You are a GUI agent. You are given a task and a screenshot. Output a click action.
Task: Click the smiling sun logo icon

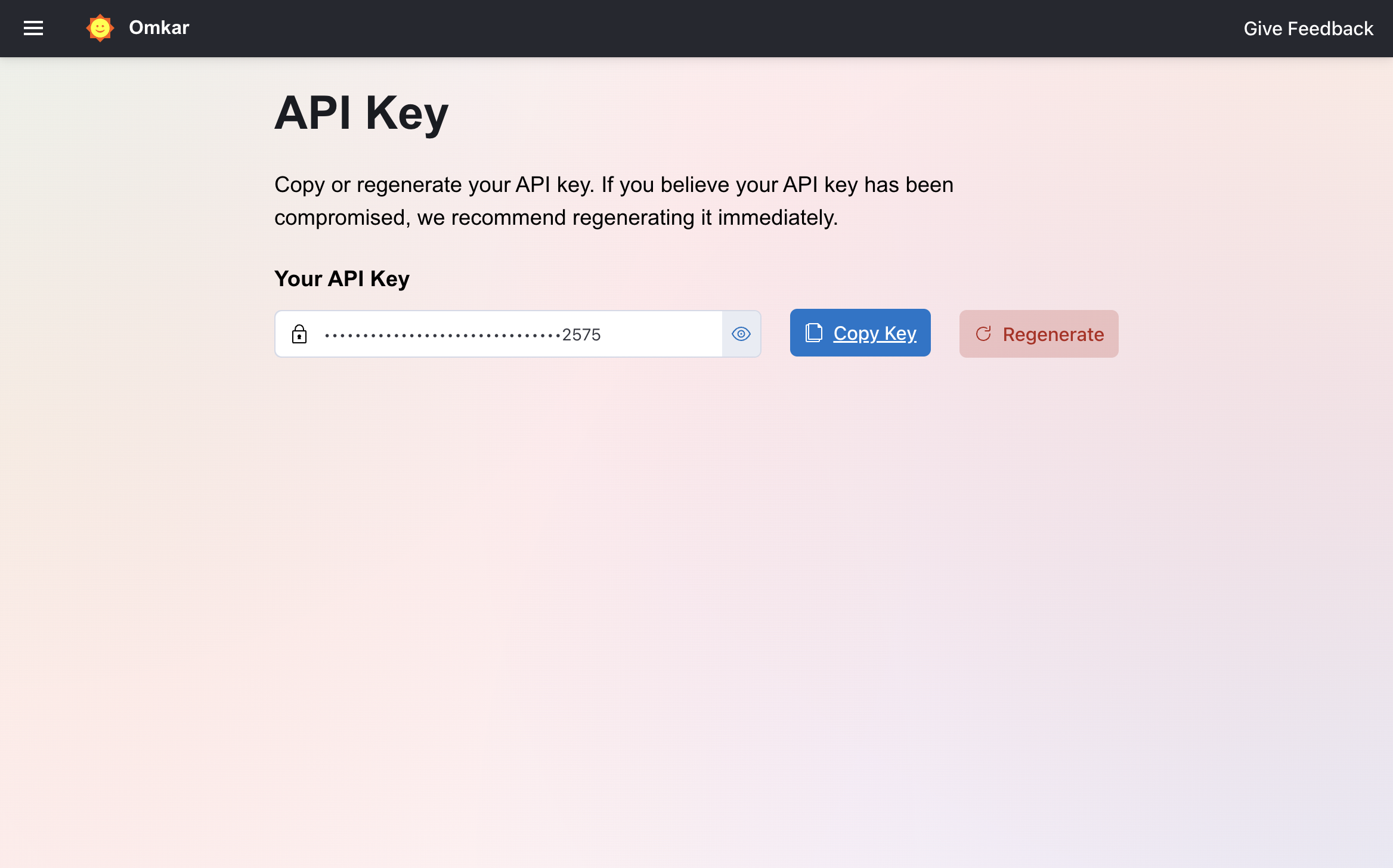[100, 28]
